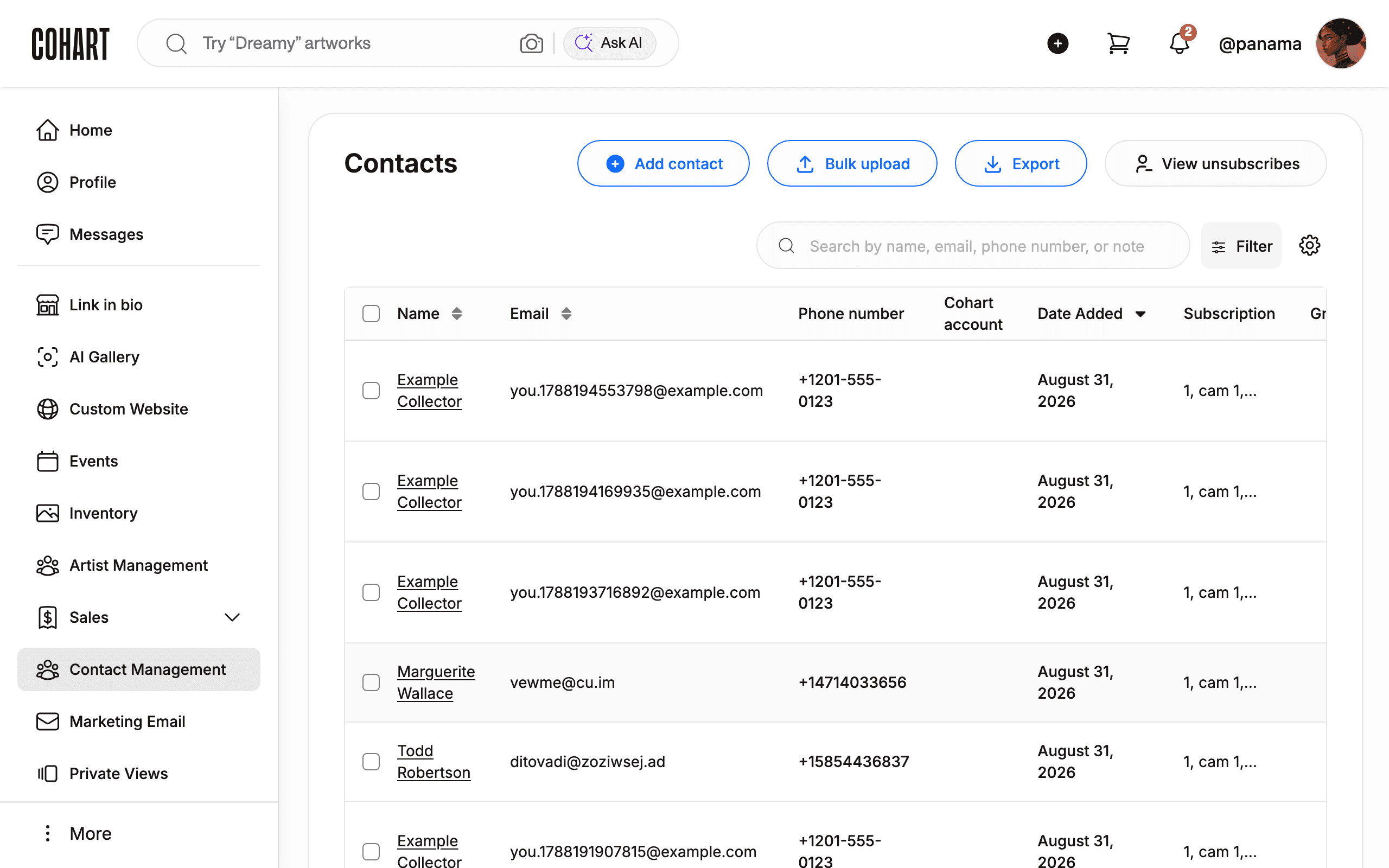Open AI Gallery page
The image size is (1389, 868).
pyautogui.click(x=138, y=357)
